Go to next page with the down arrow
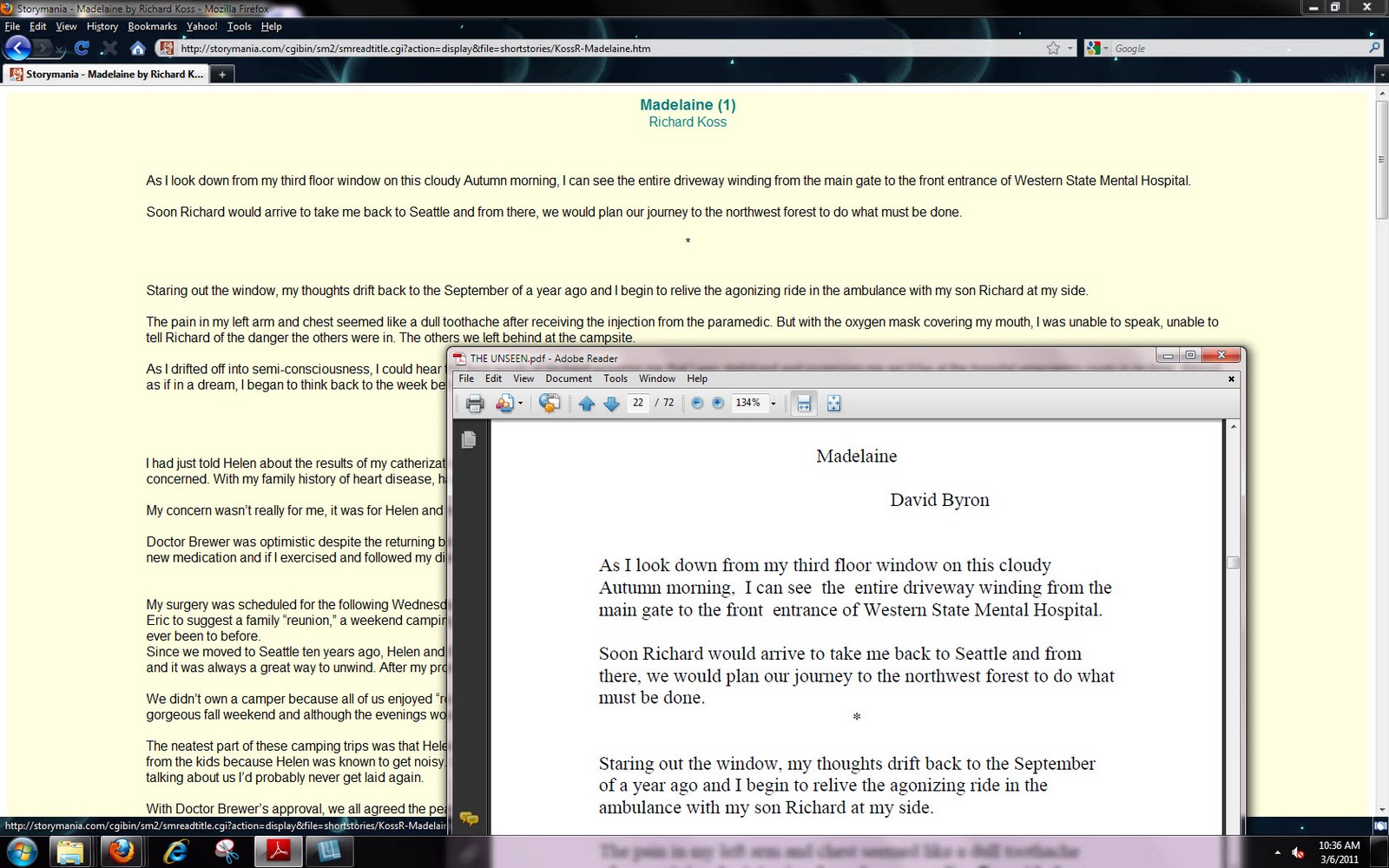The width and height of the screenshot is (1389, 868). [611, 404]
